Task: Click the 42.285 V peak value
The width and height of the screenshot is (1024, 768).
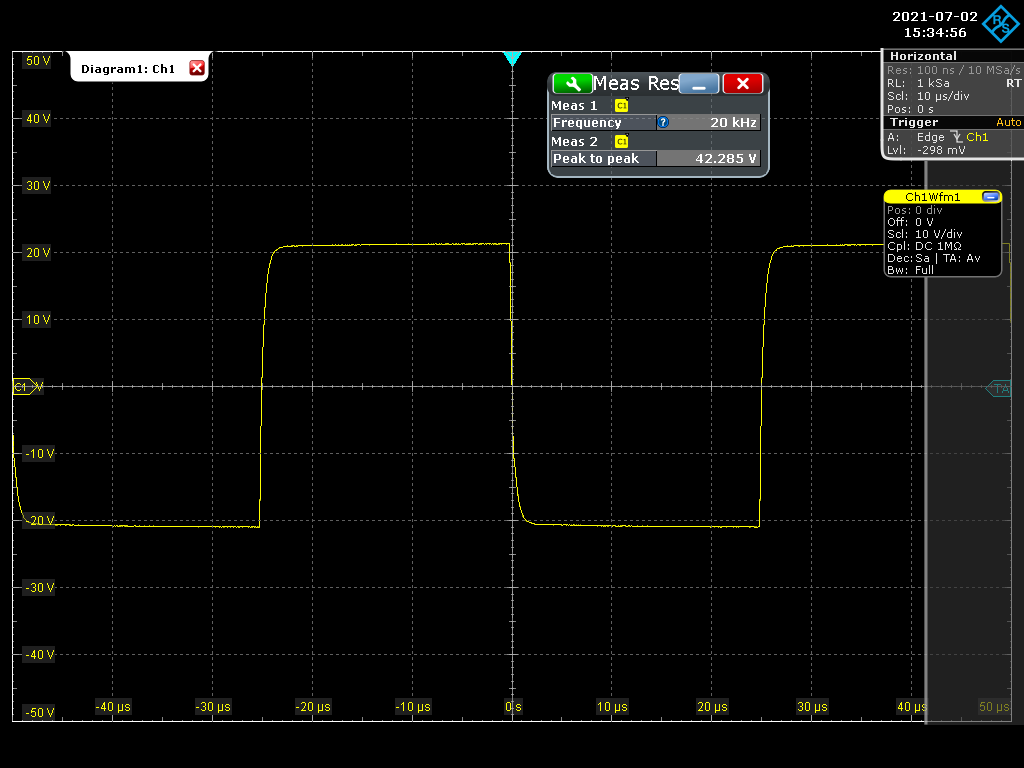Action: [x=726, y=158]
